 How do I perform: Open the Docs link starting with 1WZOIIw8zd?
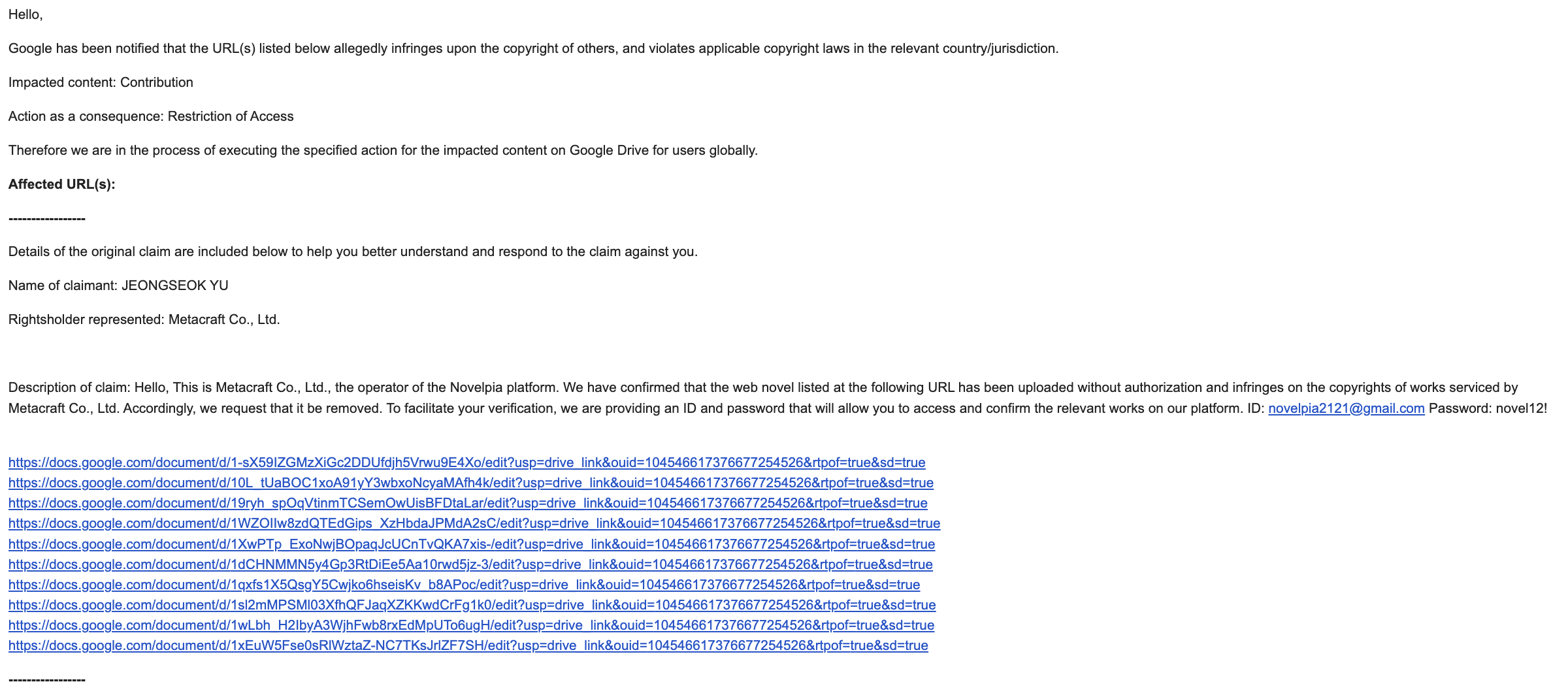(x=474, y=523)
